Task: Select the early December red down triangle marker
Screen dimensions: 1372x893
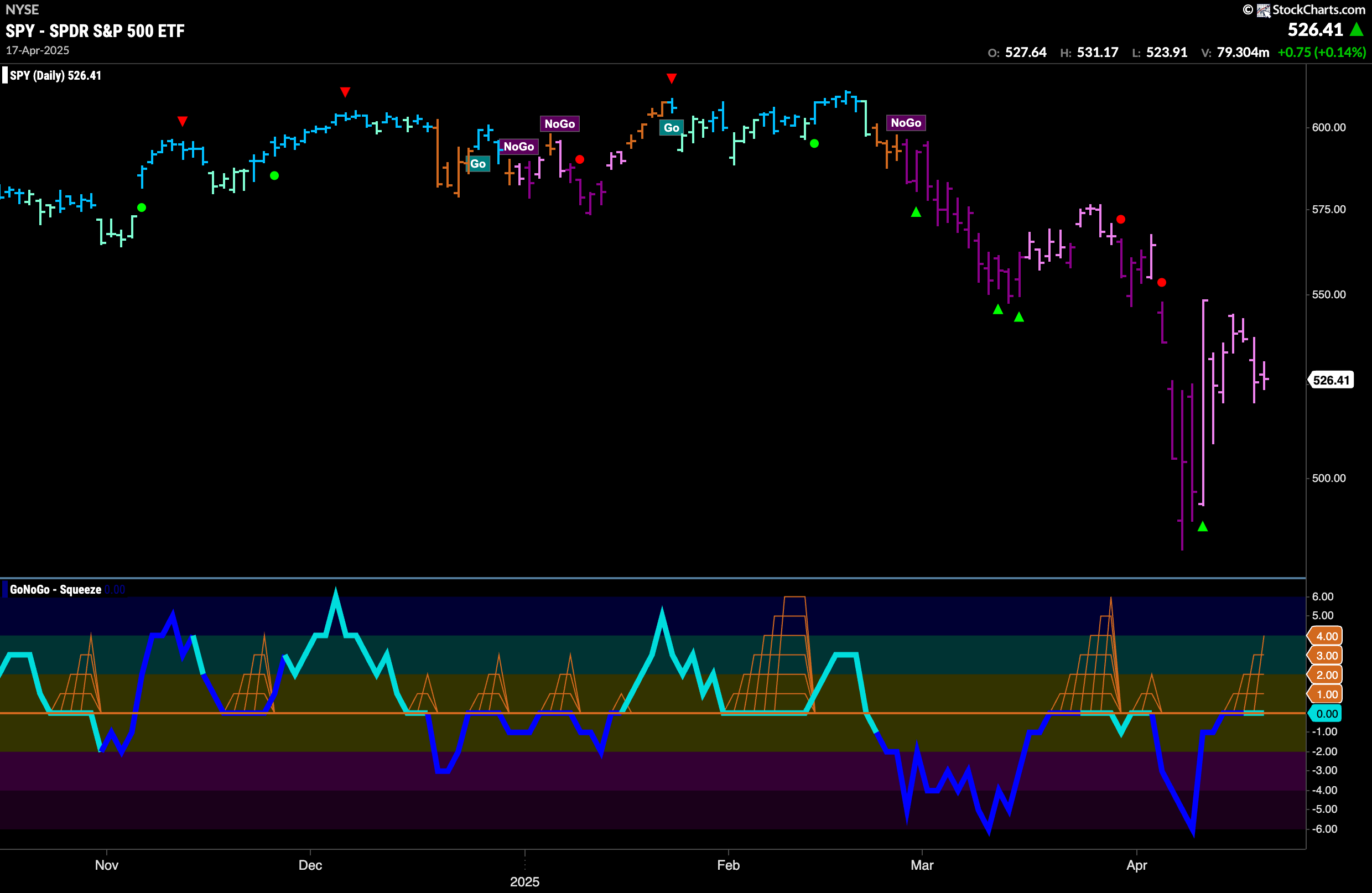Action: click(x=345, y=92)
